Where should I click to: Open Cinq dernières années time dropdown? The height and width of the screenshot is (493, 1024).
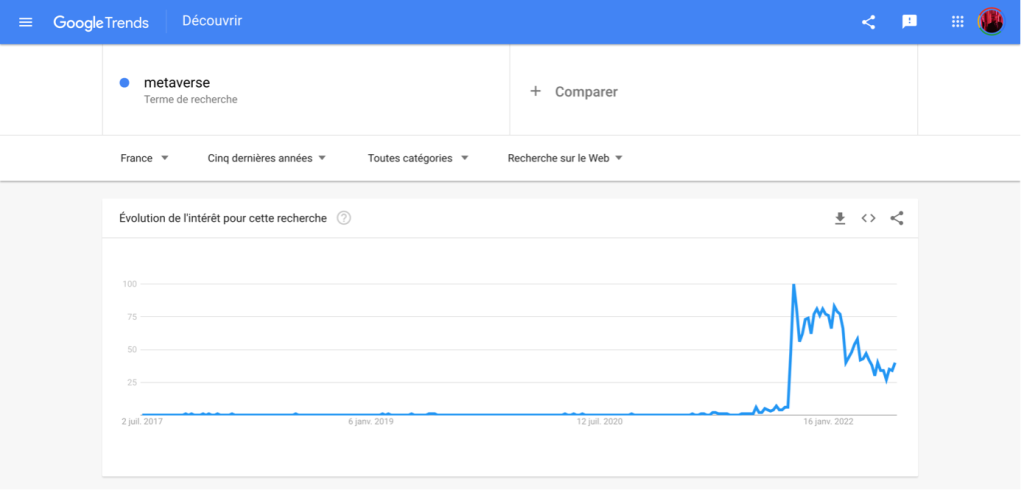click(267, 158)
